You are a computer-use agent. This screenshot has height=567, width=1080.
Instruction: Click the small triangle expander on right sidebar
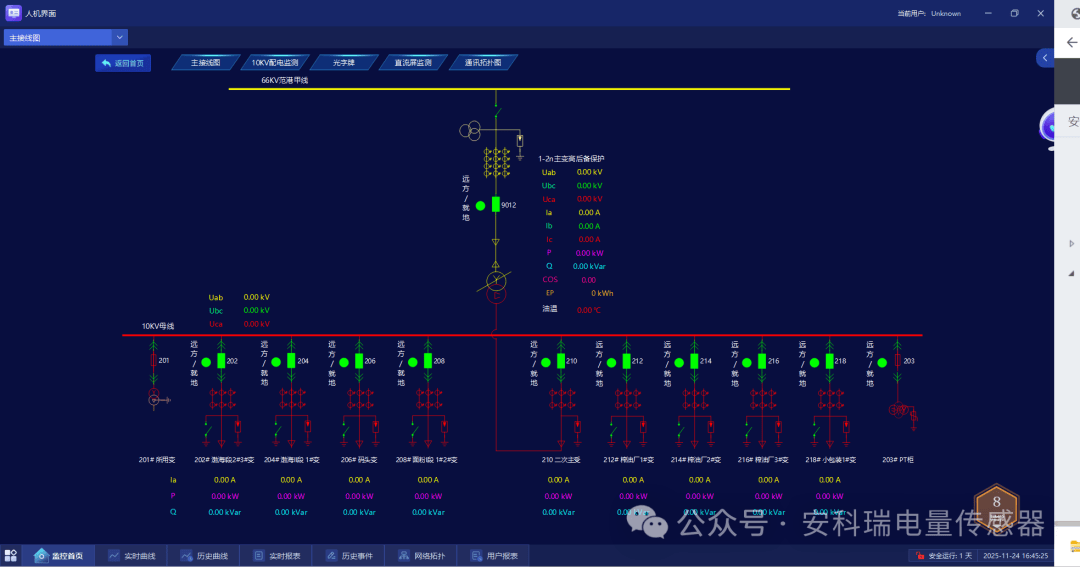[1072, 243]
